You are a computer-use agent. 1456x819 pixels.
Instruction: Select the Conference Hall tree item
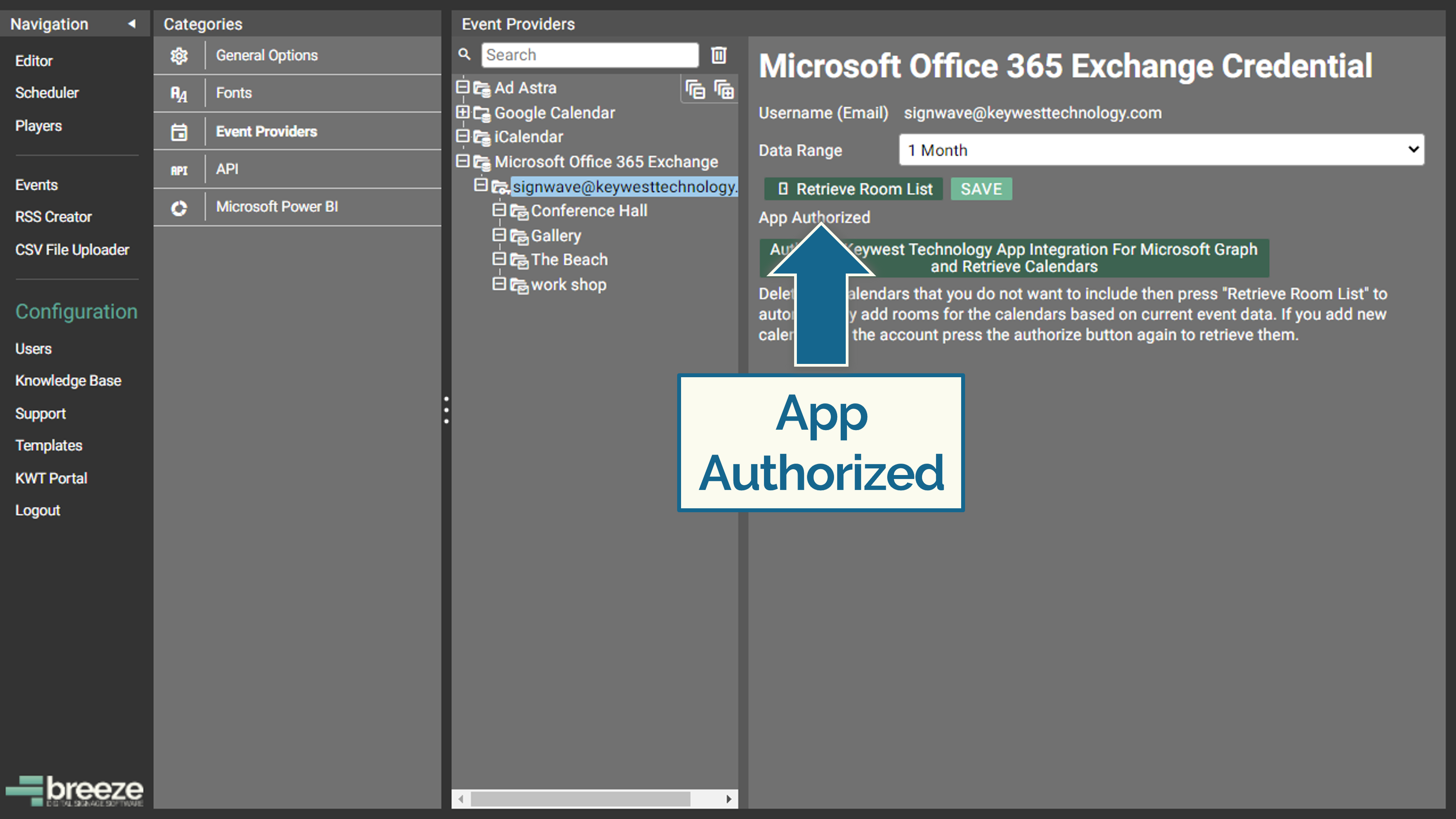point(589,211)
